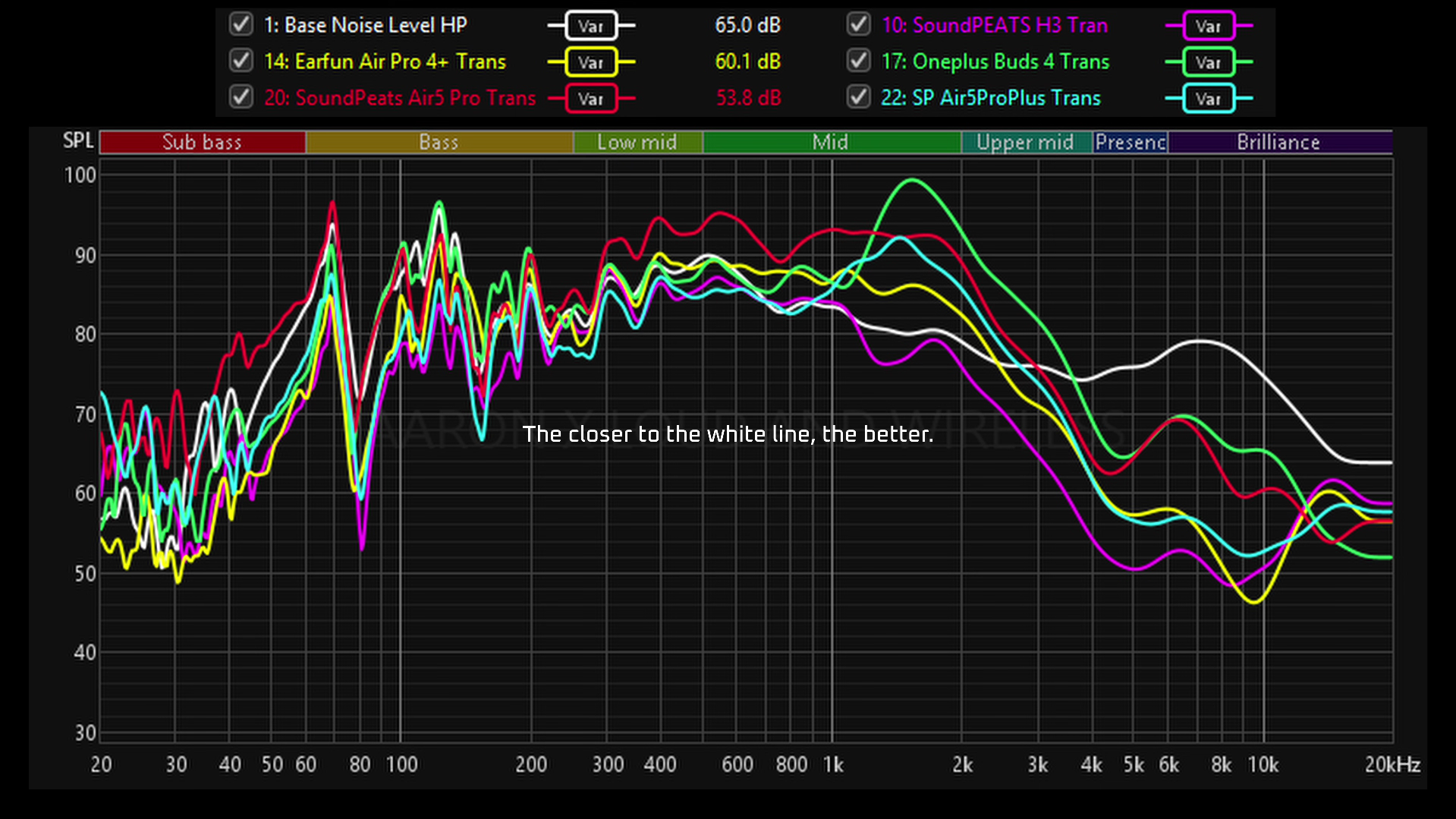Open the green Var button for Oneplus Buds 4
Screen dimensions: 1456x819
point(1209,62)
